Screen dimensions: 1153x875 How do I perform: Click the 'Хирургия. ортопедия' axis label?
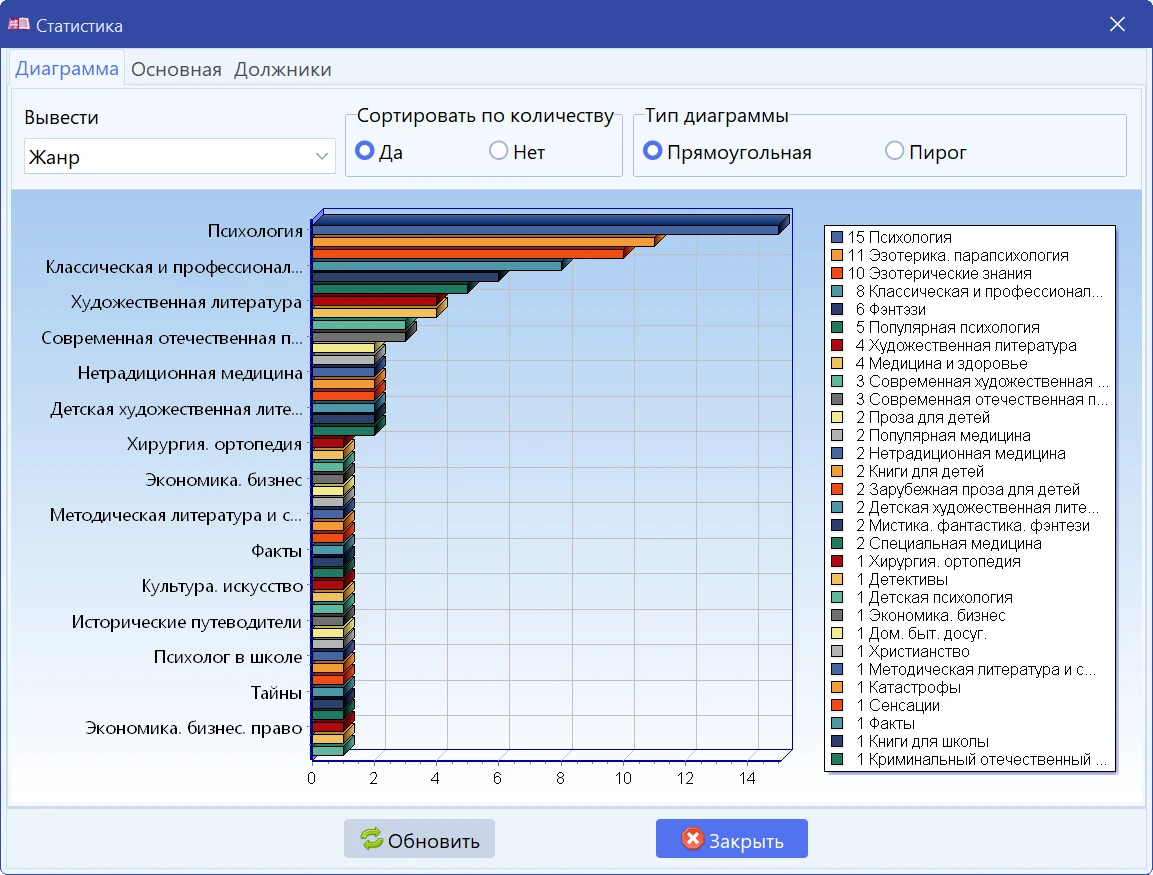pos(214,445)
